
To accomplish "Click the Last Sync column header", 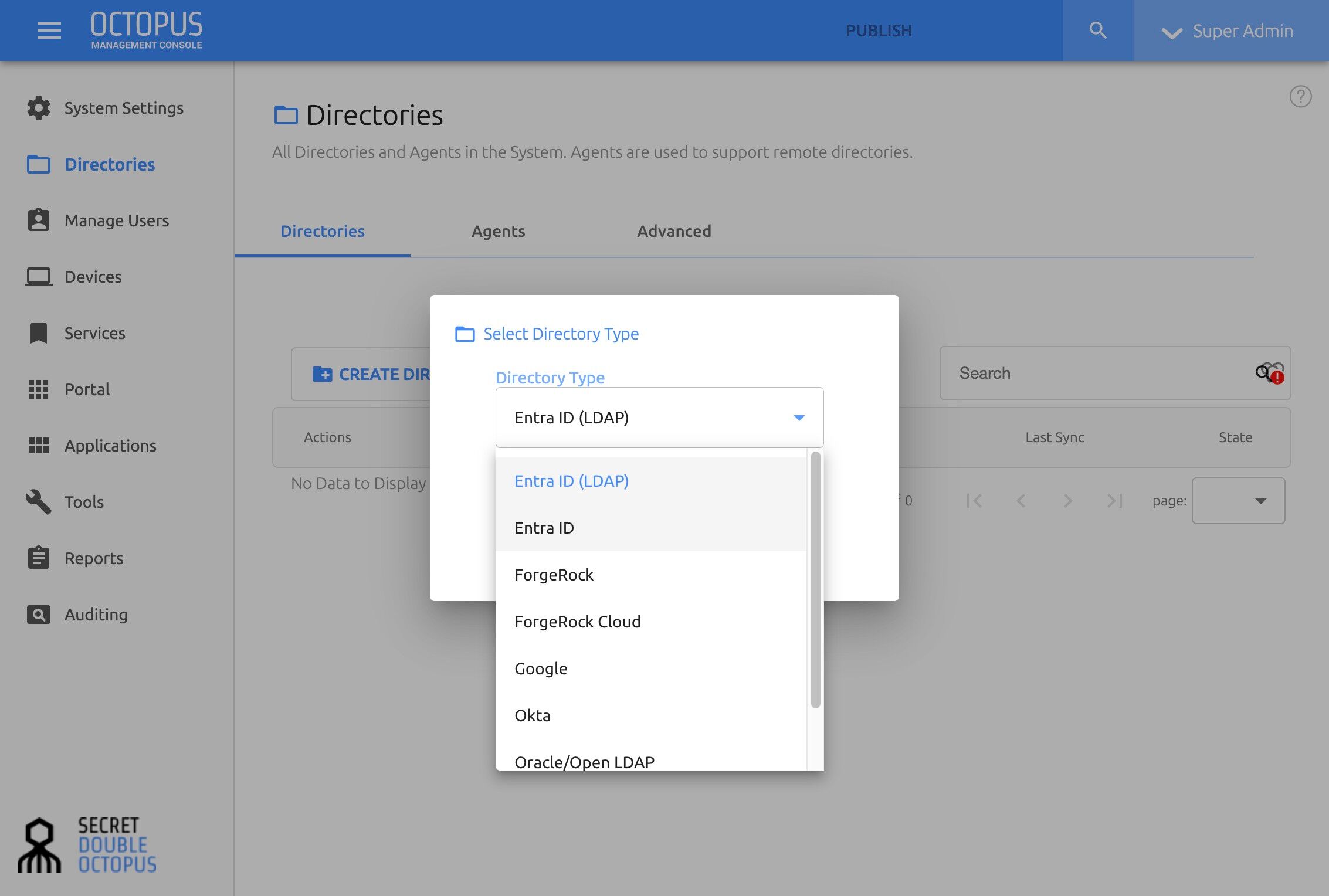I will pos(1055,437).
